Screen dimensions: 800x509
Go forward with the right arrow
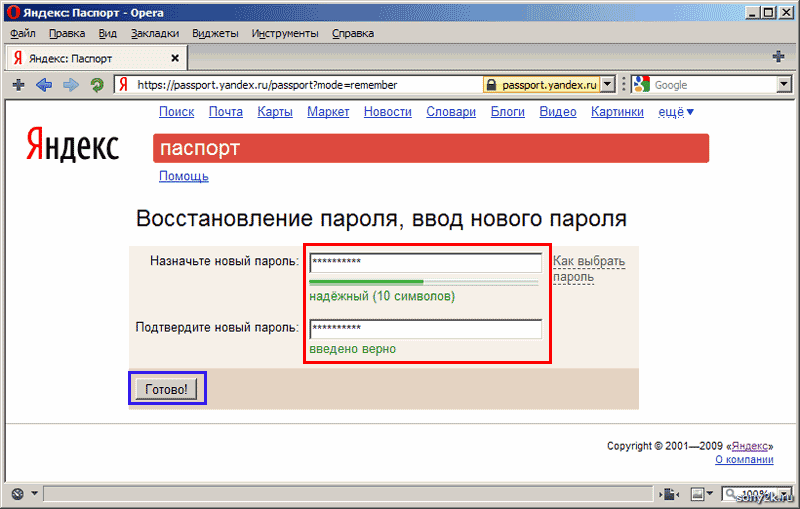[x=71, y=85]
